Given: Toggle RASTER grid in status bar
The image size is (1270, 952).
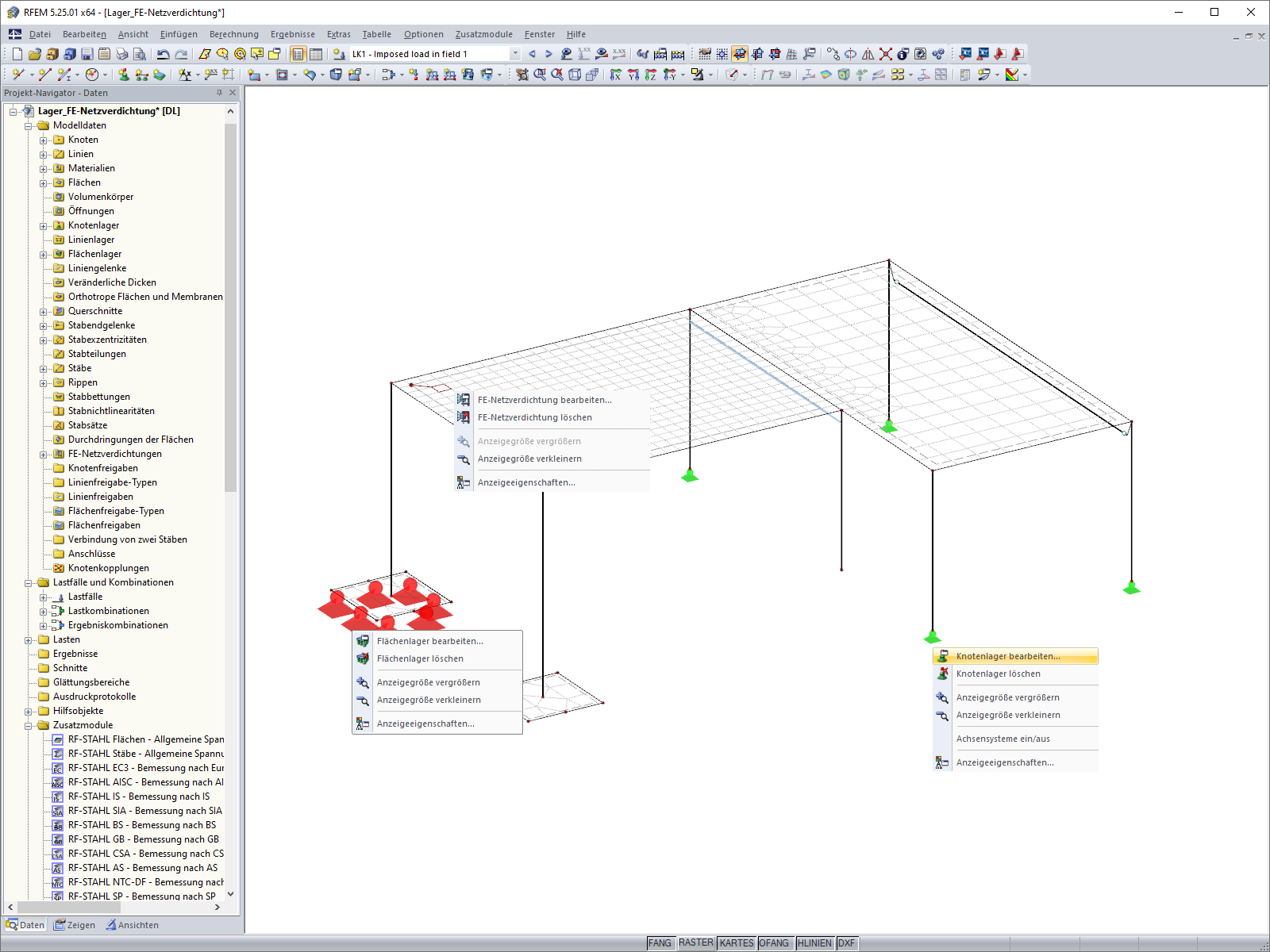Looking at the screenshot, I should click(695, 943).
